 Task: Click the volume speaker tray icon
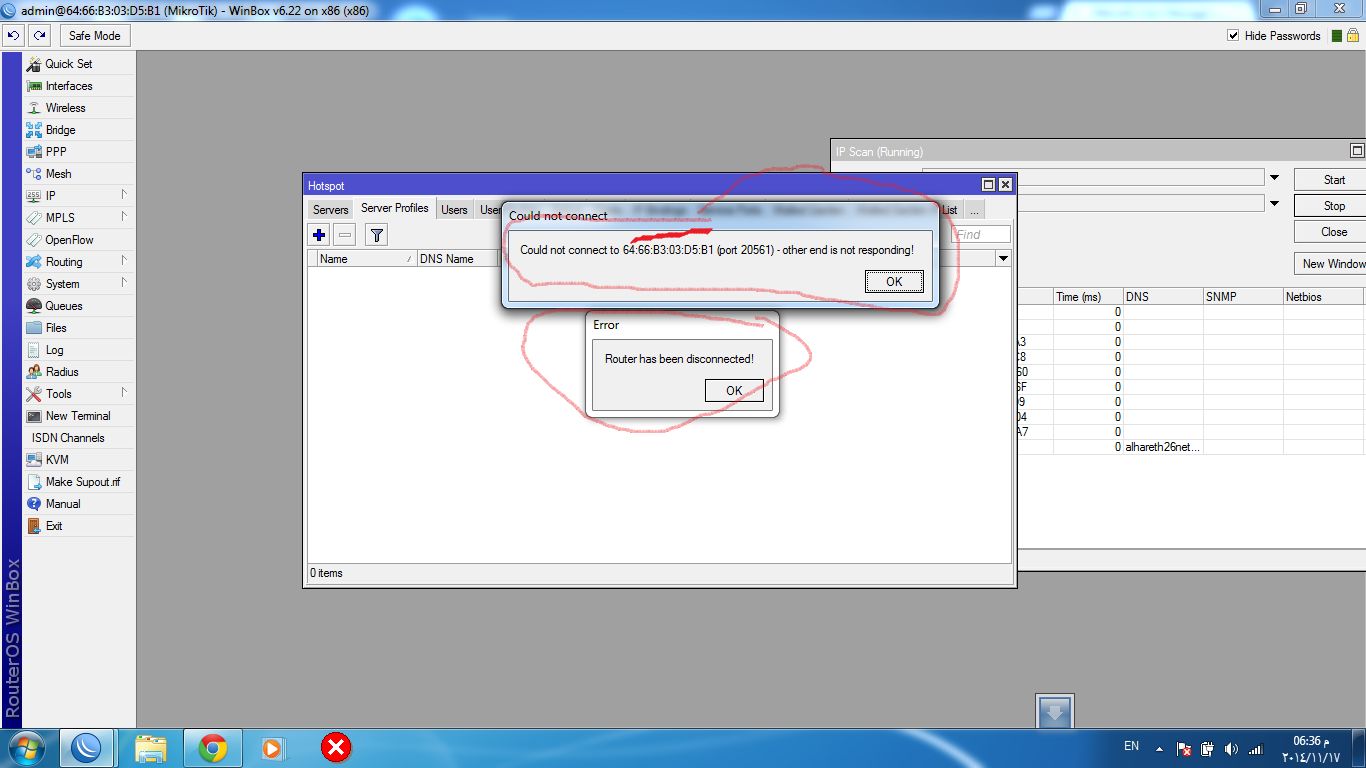[x=1230, y=748]
